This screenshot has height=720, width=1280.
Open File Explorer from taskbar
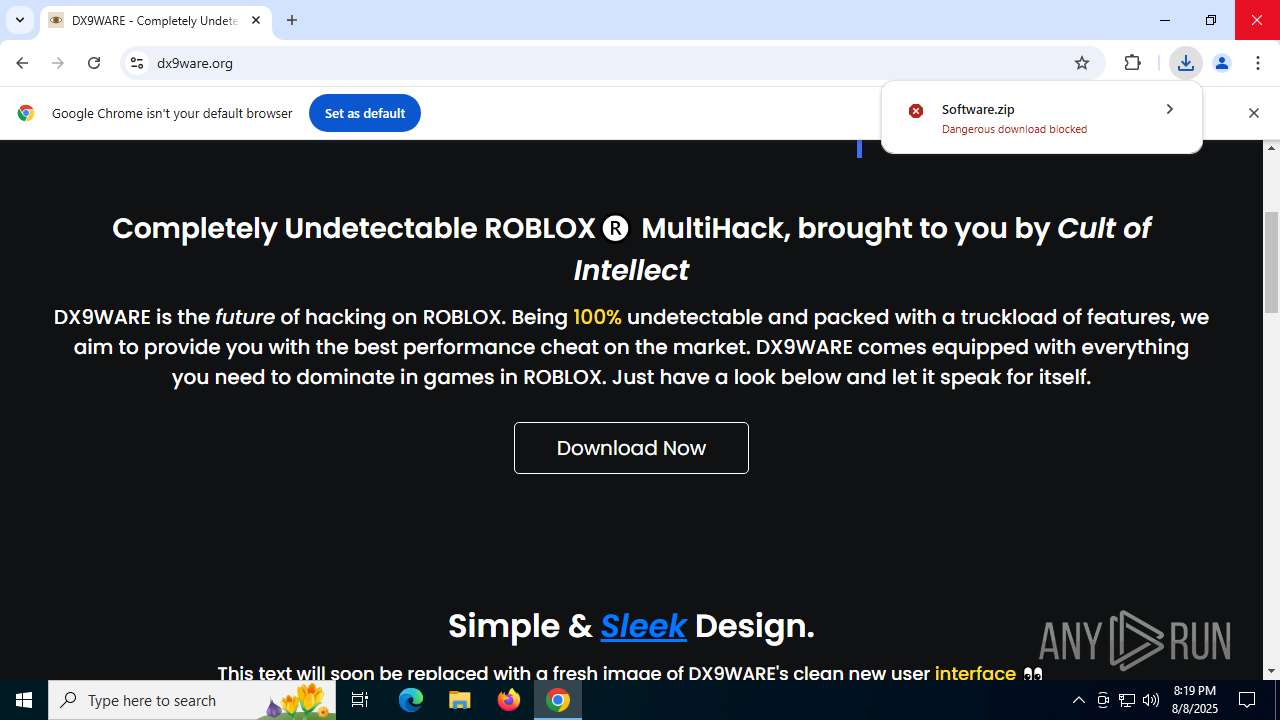point(459,700)
